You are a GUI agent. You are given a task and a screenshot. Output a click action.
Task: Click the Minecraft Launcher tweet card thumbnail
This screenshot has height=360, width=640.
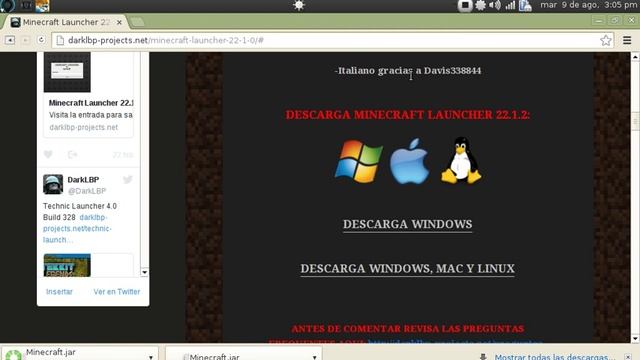click(67, 72)
